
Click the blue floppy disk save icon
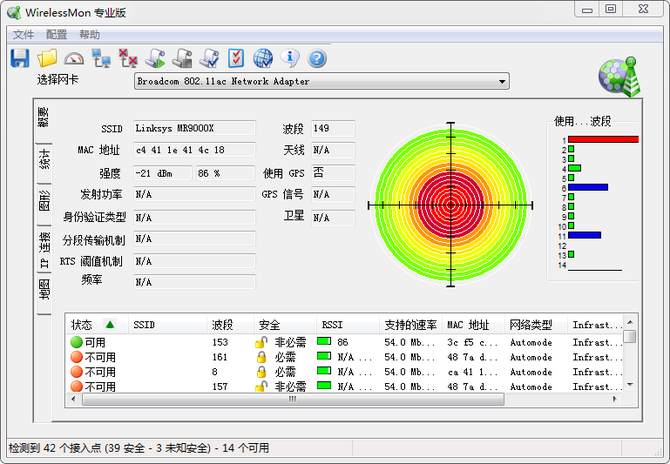(19, 58)
